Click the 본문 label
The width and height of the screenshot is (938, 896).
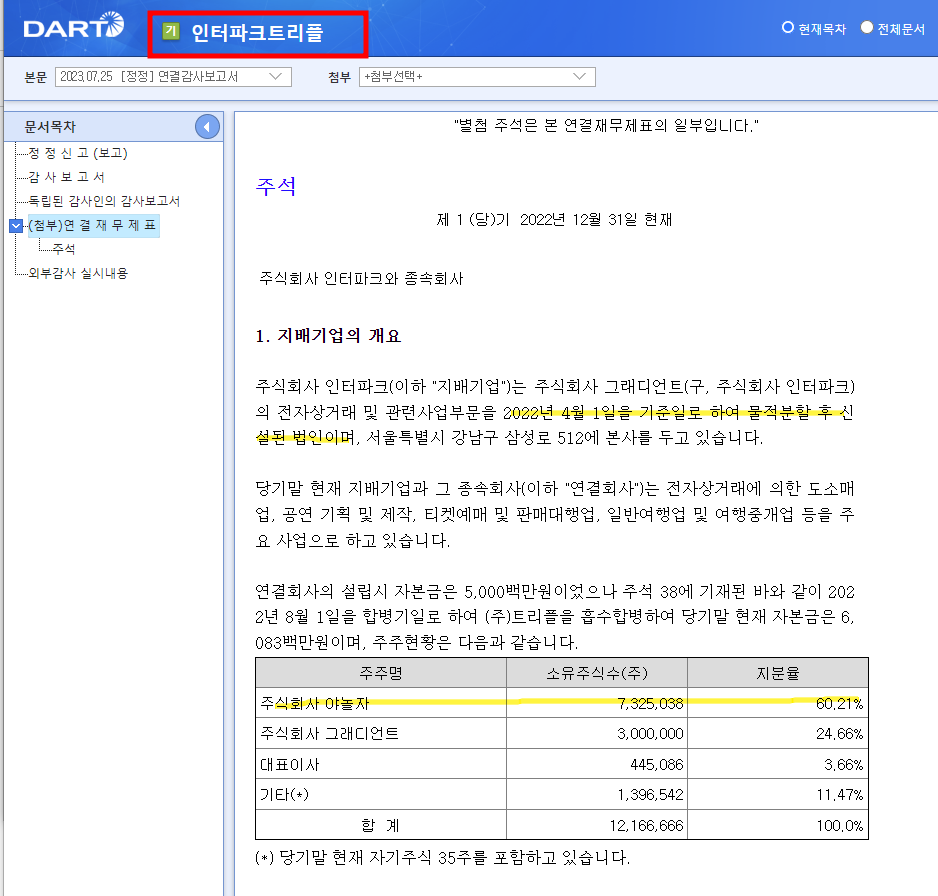(35, 77)
